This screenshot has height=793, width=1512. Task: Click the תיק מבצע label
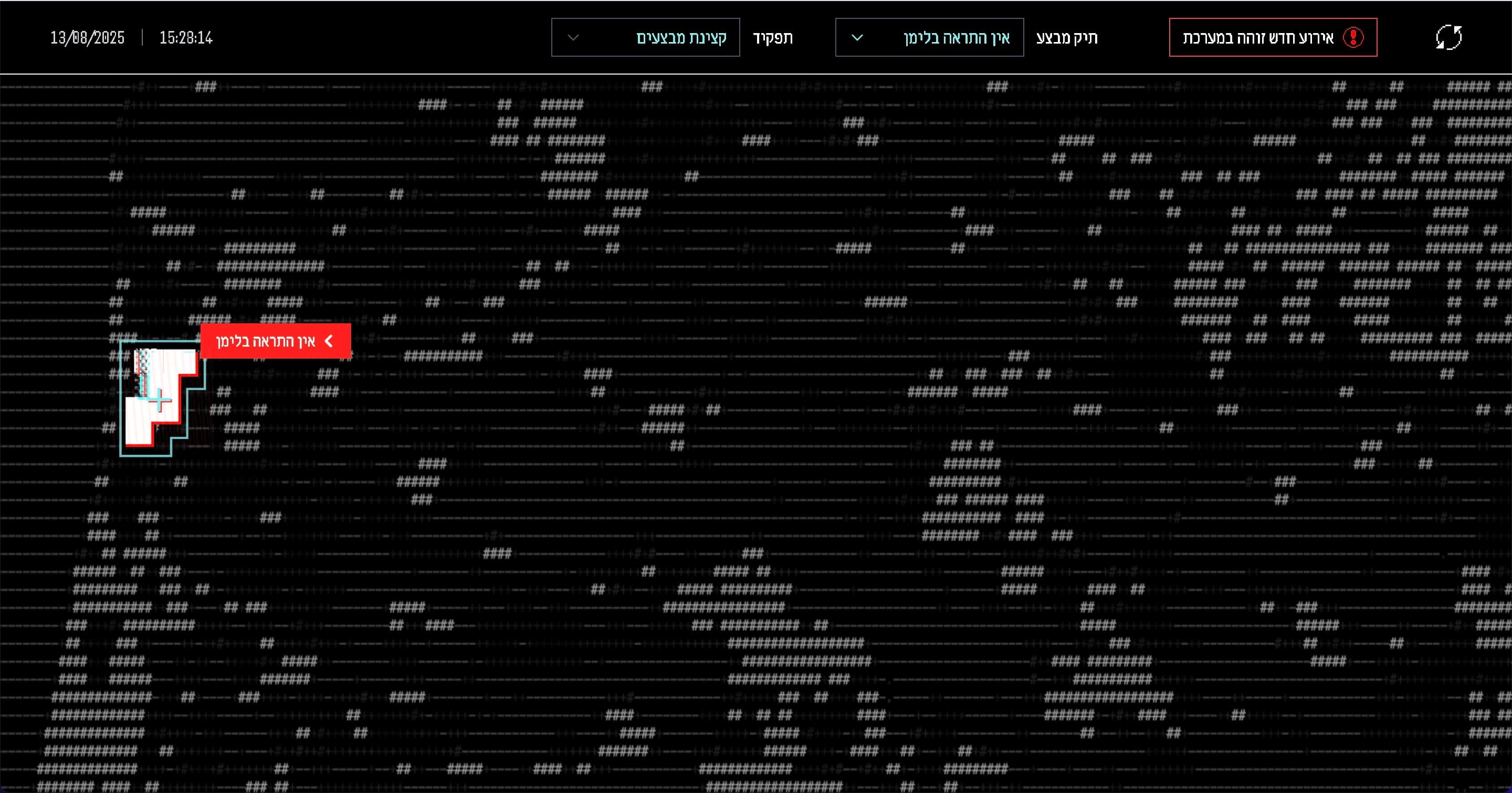point(1066,38)
